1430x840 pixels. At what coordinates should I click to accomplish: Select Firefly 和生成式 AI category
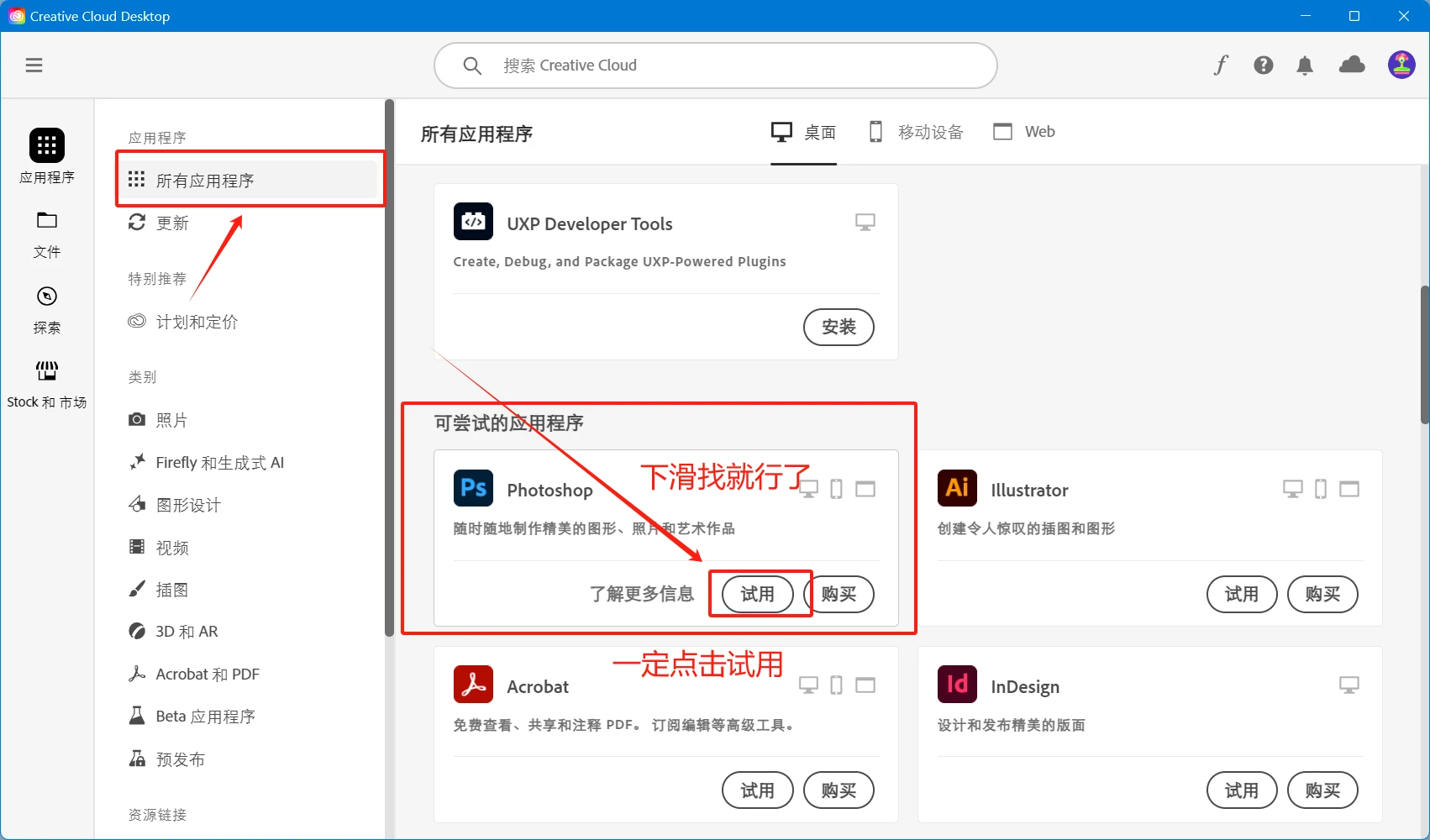point(206,463)
